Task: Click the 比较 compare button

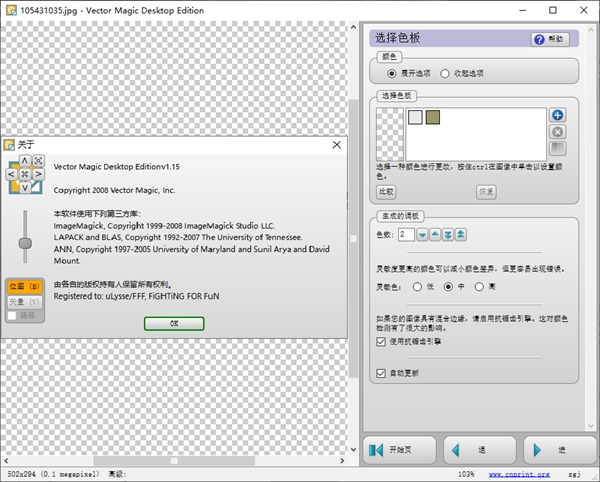Action: tap(386, 192)
